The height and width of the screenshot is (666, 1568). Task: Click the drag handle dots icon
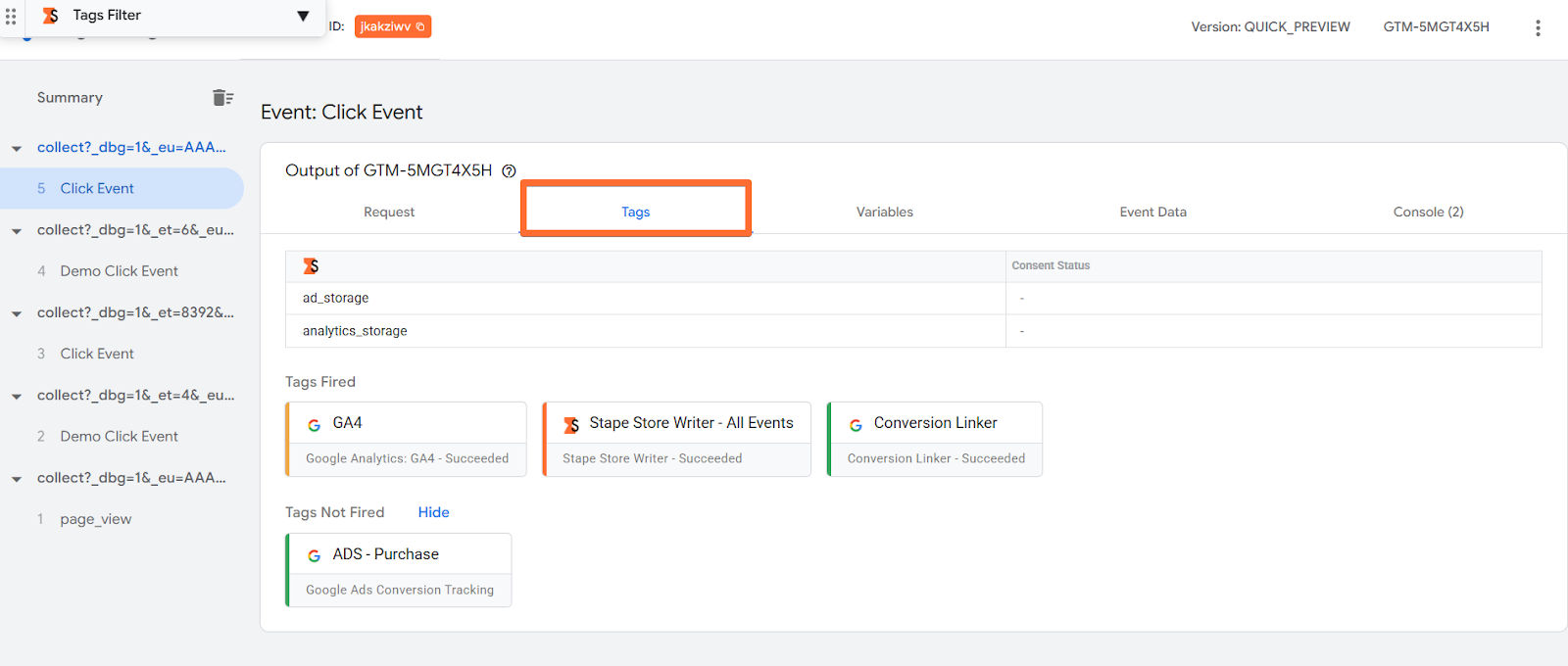(11, 16)
